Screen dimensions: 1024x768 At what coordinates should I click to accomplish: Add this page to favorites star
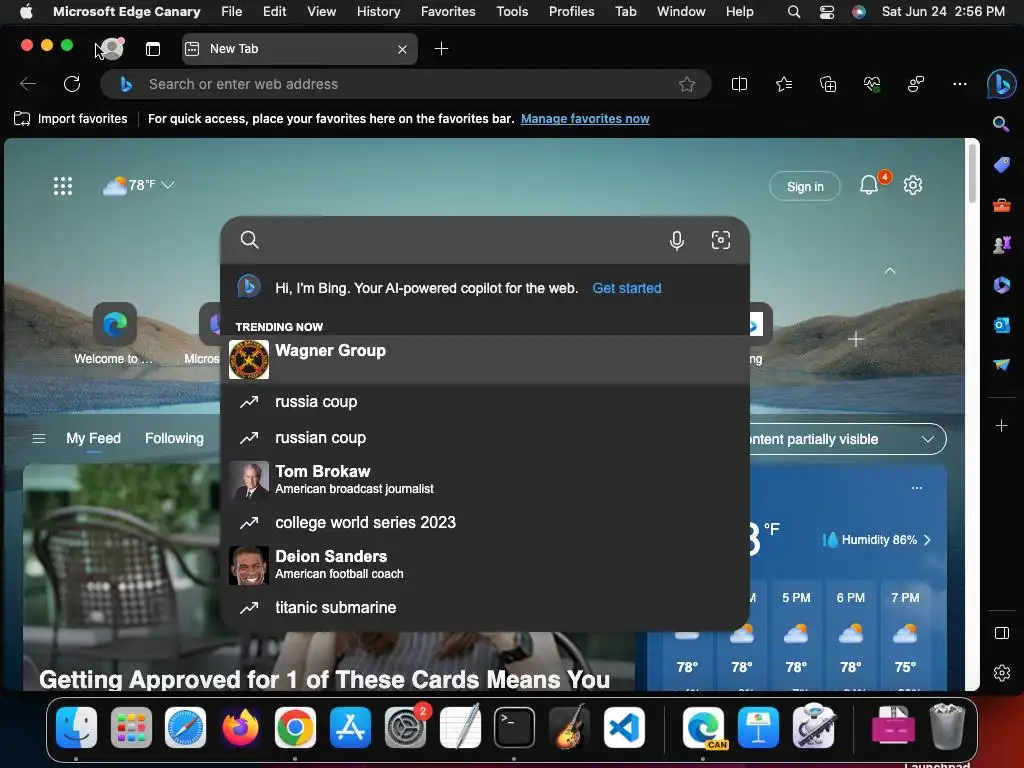686,84
